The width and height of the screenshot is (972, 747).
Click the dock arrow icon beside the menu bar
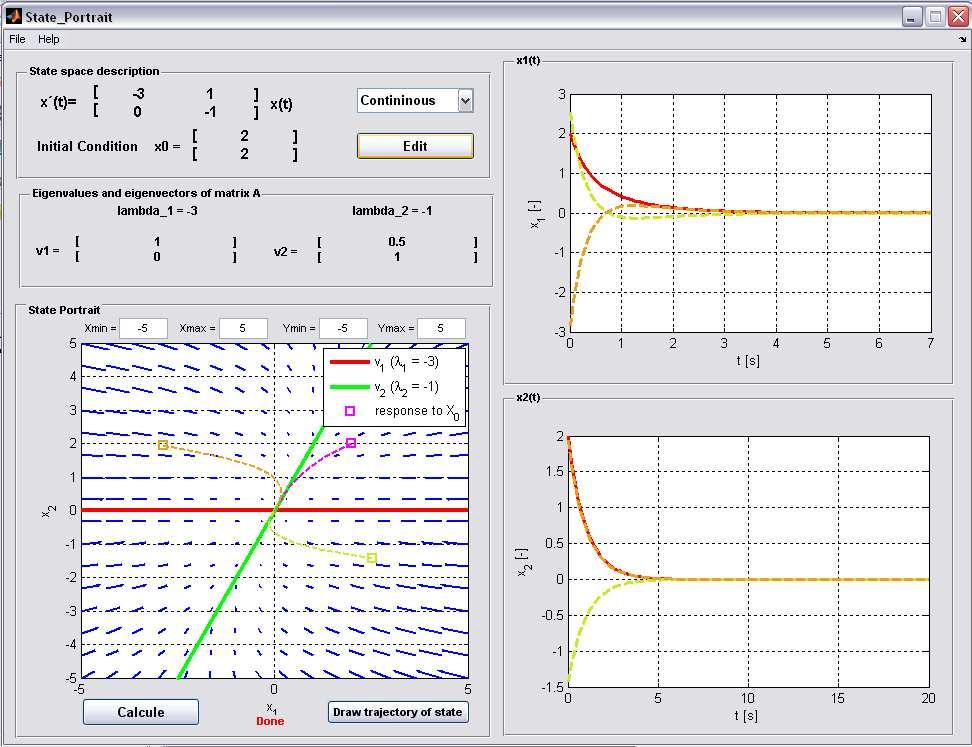tap(962, 39)
